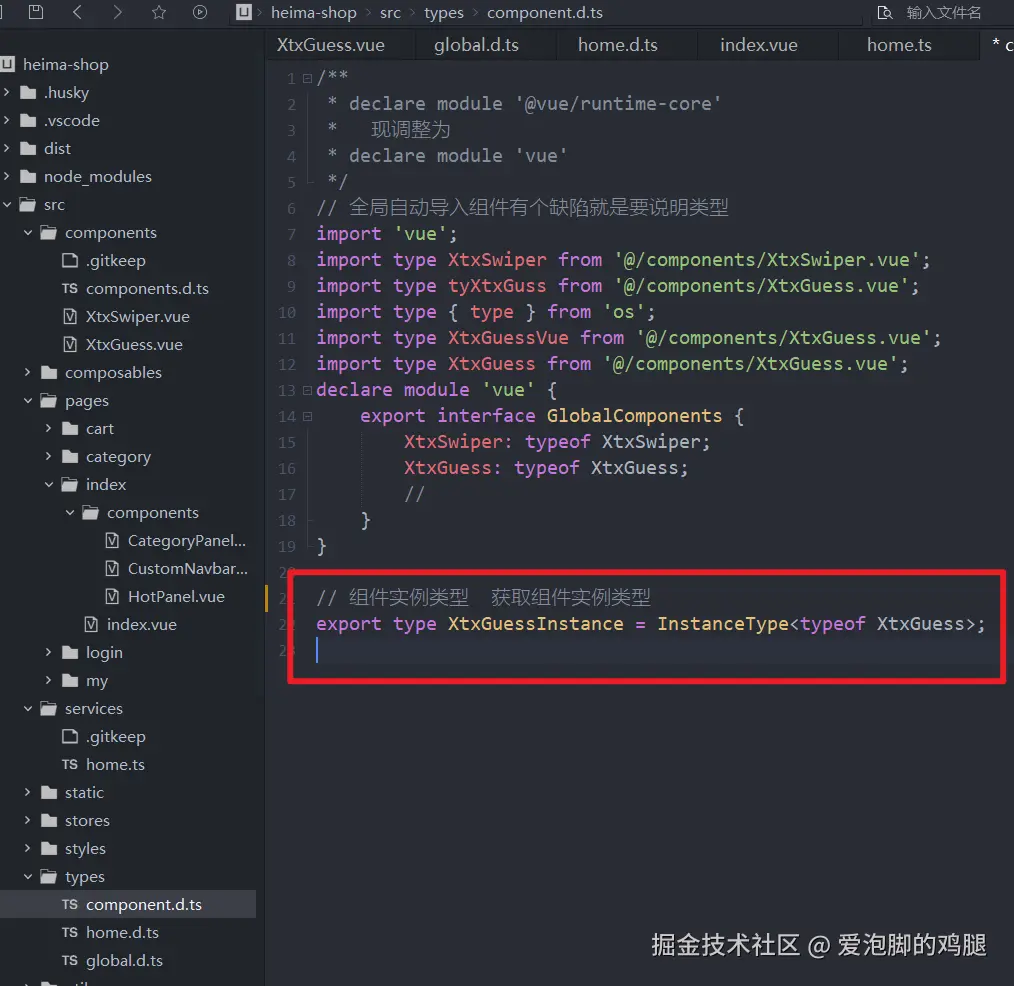Open index.vue under pages index

coord(141,624)
